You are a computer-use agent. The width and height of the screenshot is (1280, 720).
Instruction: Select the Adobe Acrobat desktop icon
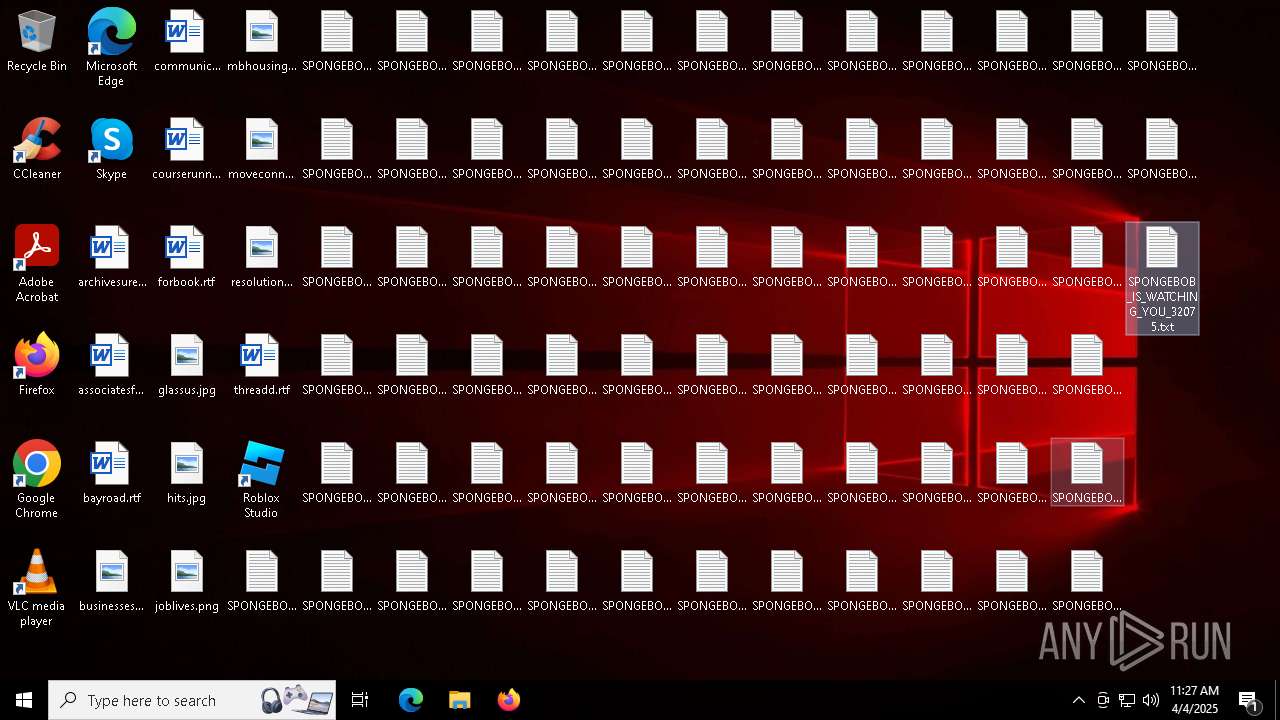(37, 264)
